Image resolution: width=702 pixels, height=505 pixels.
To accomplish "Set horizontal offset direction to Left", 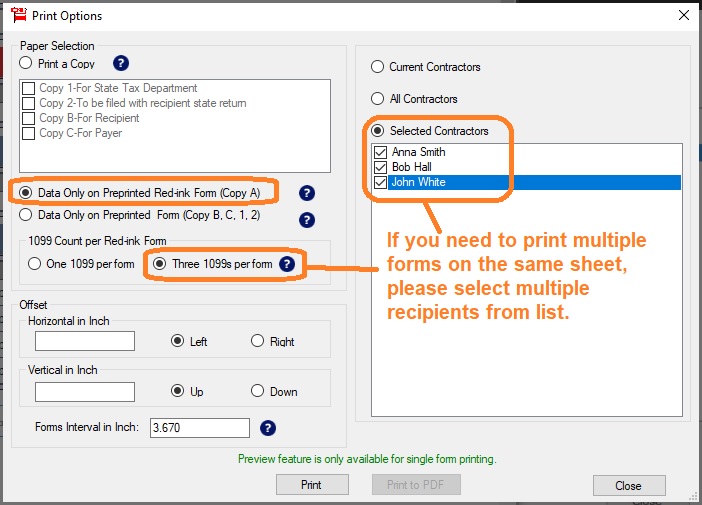I will tap(177, 341).
